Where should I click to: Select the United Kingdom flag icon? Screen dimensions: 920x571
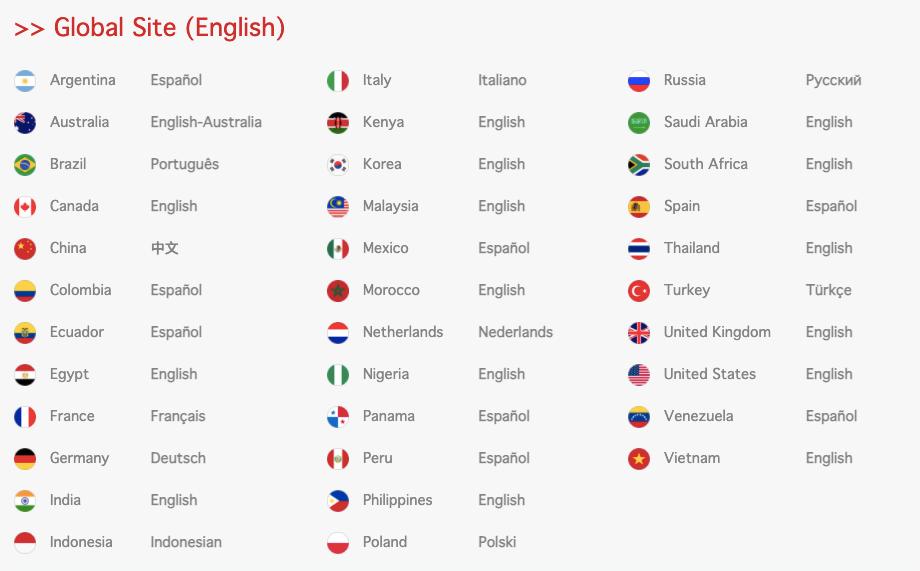point(639,333)
